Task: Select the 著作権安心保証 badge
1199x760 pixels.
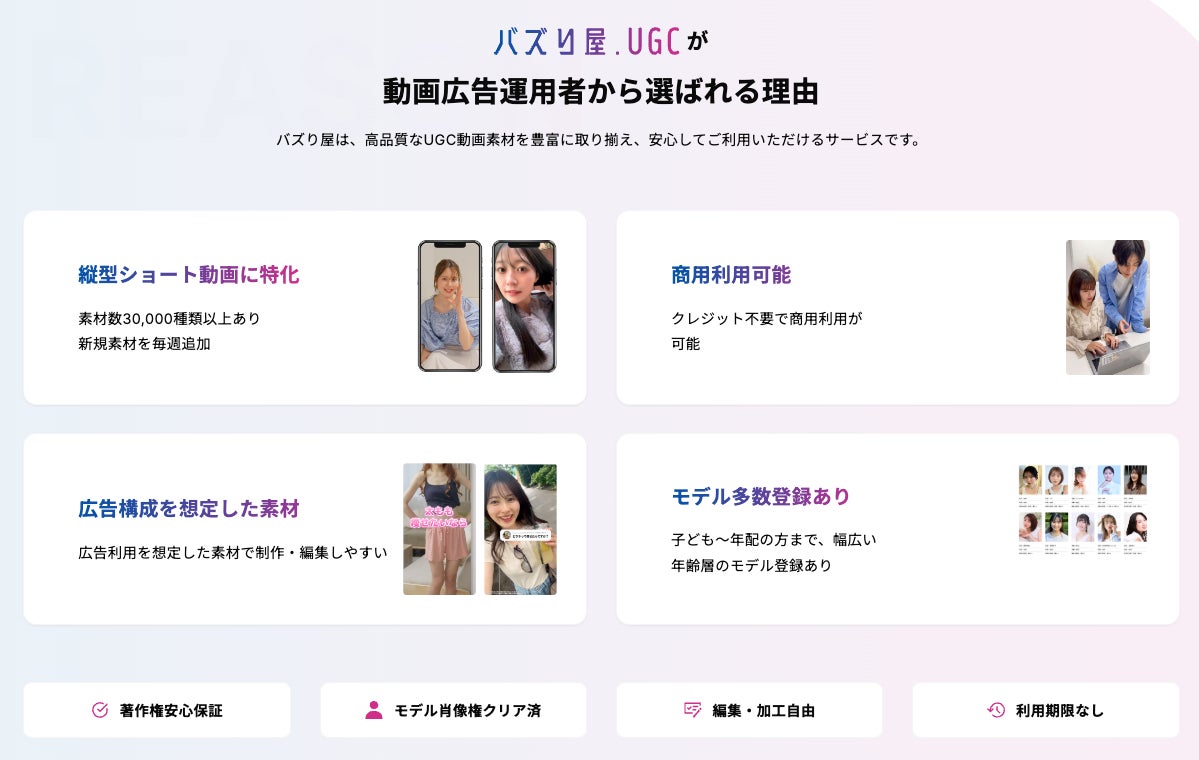Action: [x=157, y=710]
